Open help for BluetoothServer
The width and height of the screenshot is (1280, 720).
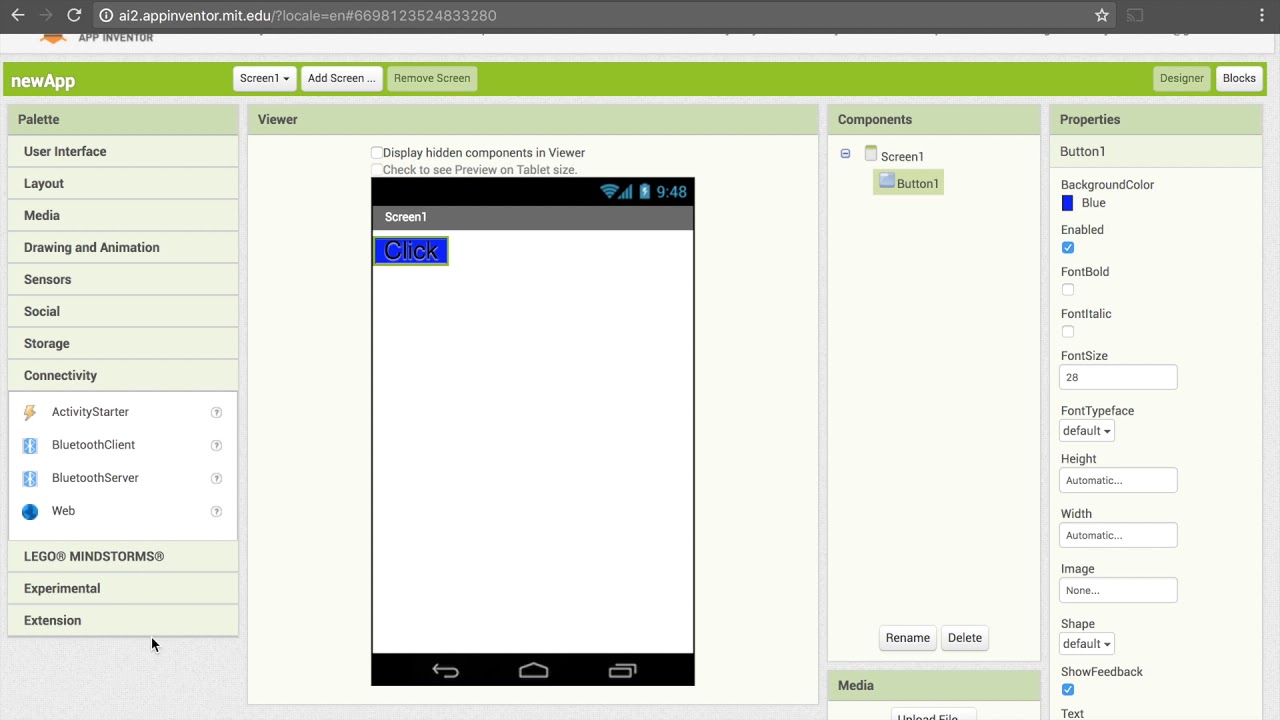coord(216,478)
